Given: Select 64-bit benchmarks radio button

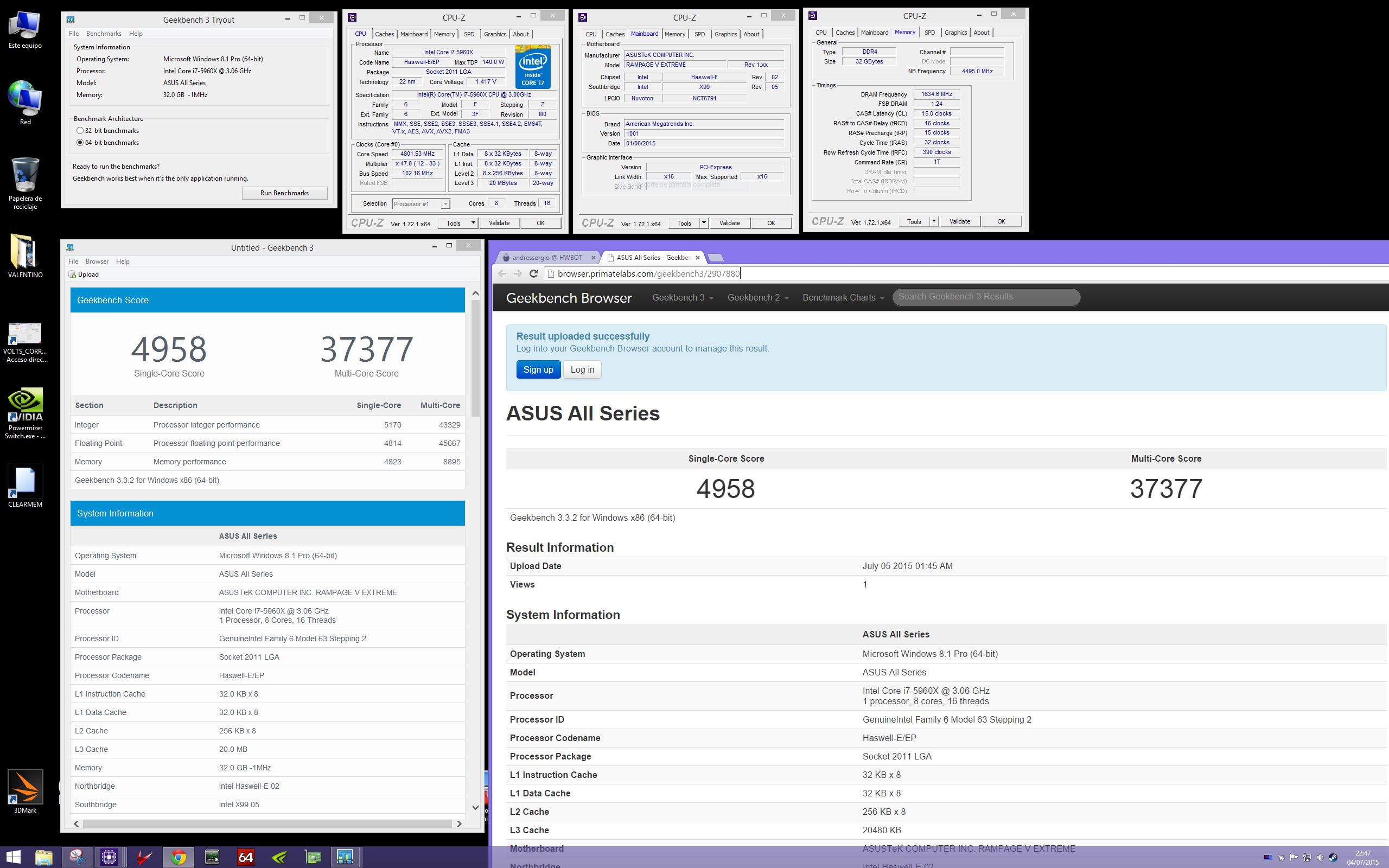Looking at the screenshot, I should (x=80, y=143).
